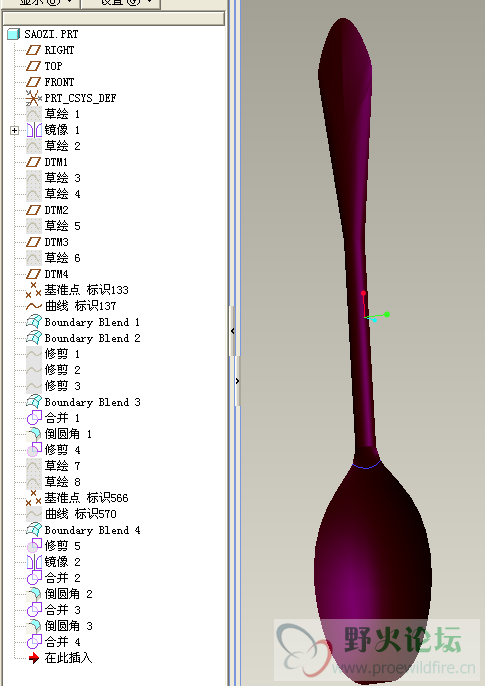Collapse panel with upper sash arrow

[x=232, y=331]
